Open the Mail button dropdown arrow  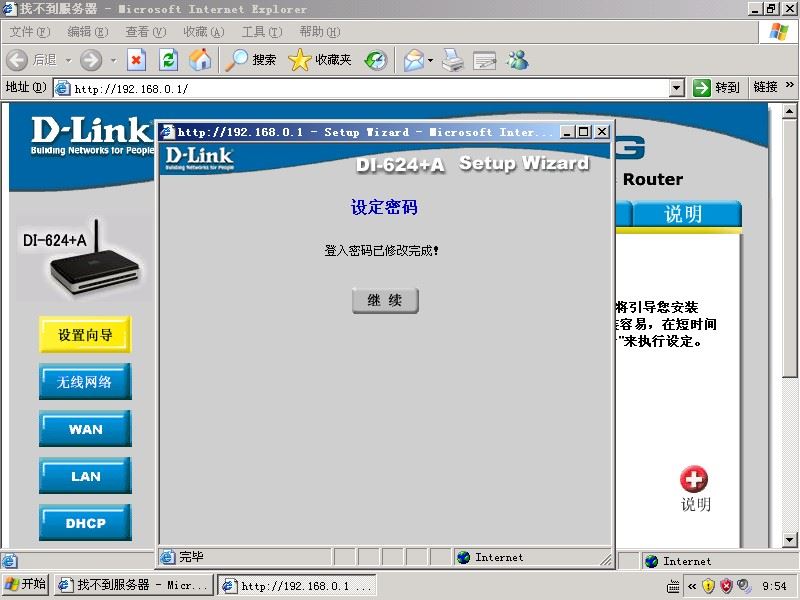pyautogui.click(x=431, y=61)
